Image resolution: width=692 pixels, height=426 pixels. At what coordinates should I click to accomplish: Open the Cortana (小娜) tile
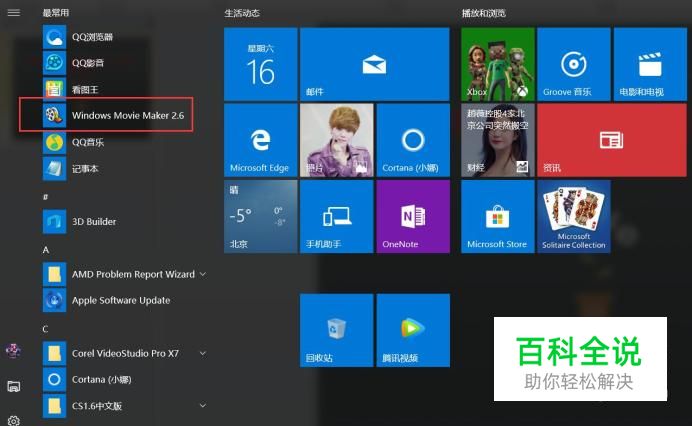pos(413,140)
